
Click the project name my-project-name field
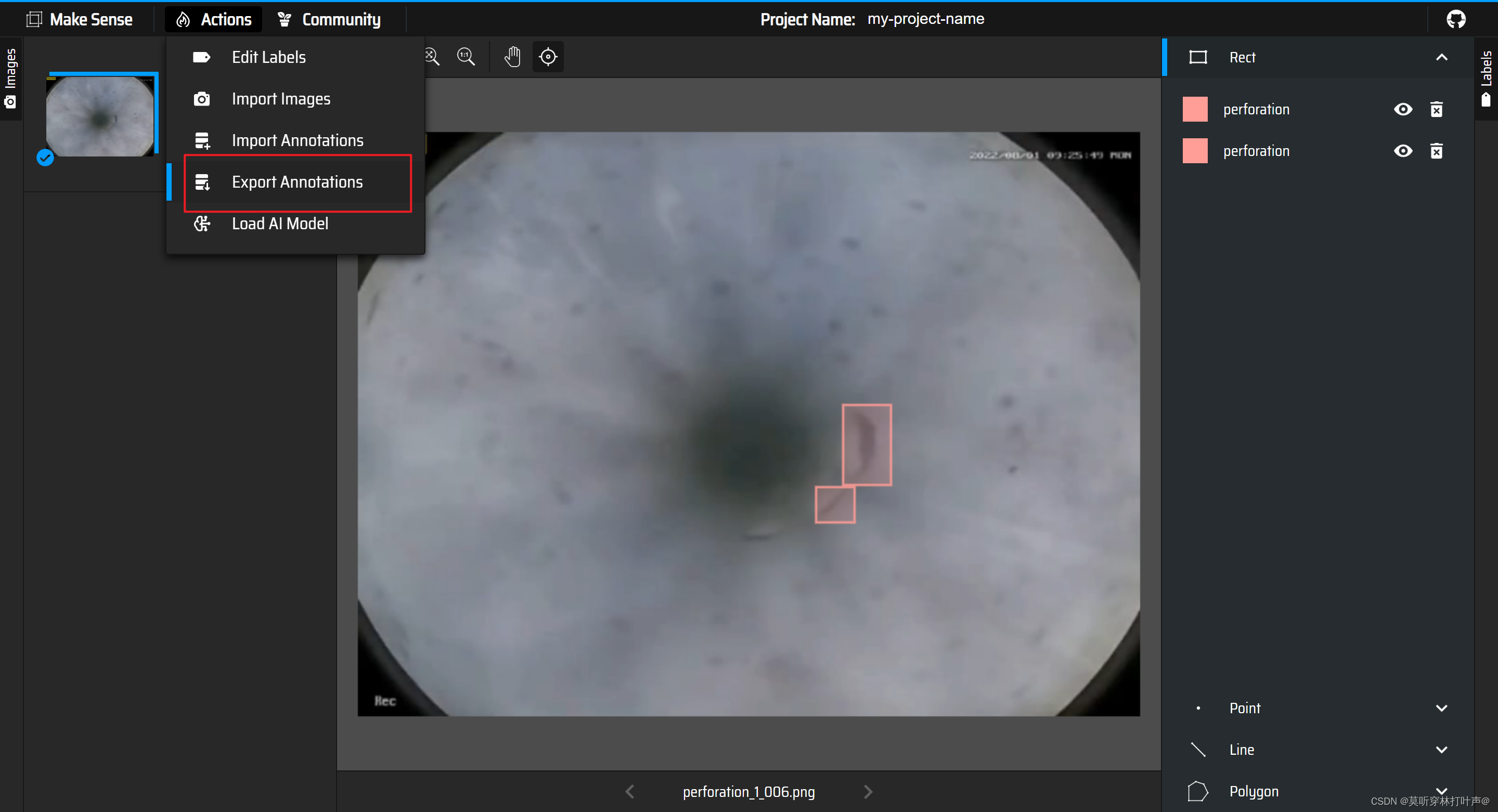pos(926,19)
